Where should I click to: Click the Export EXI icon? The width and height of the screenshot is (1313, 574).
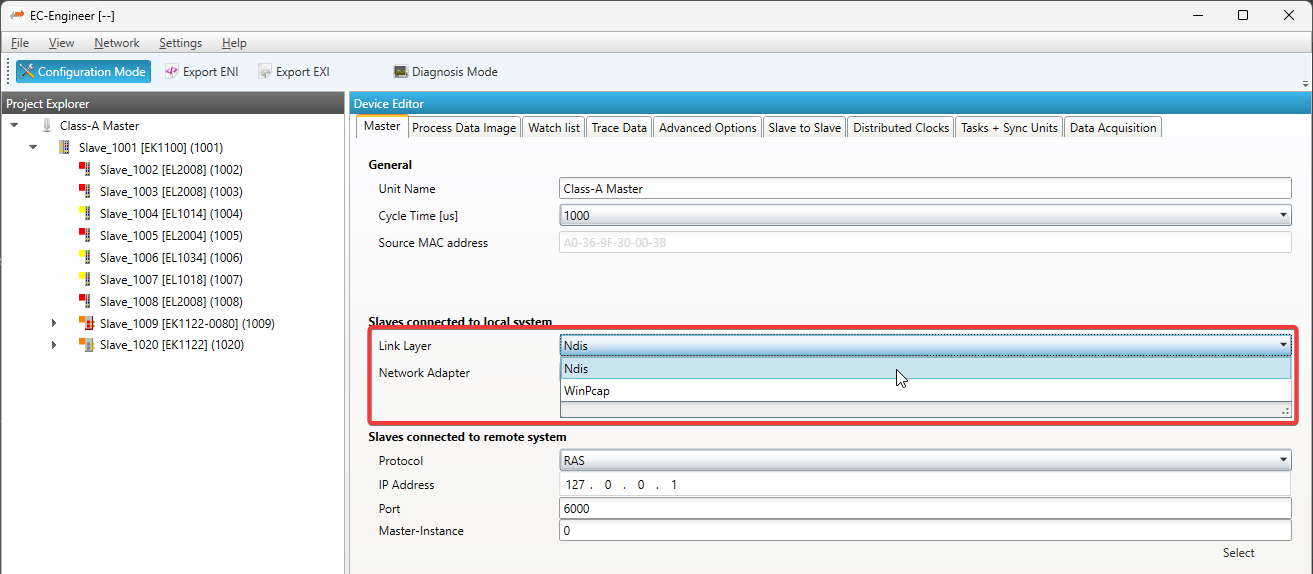[x=265, y=72]
